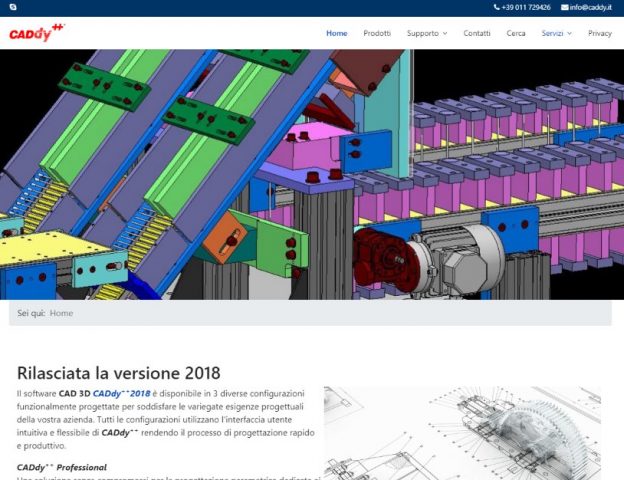Open the Contatti page

point(477,33)
